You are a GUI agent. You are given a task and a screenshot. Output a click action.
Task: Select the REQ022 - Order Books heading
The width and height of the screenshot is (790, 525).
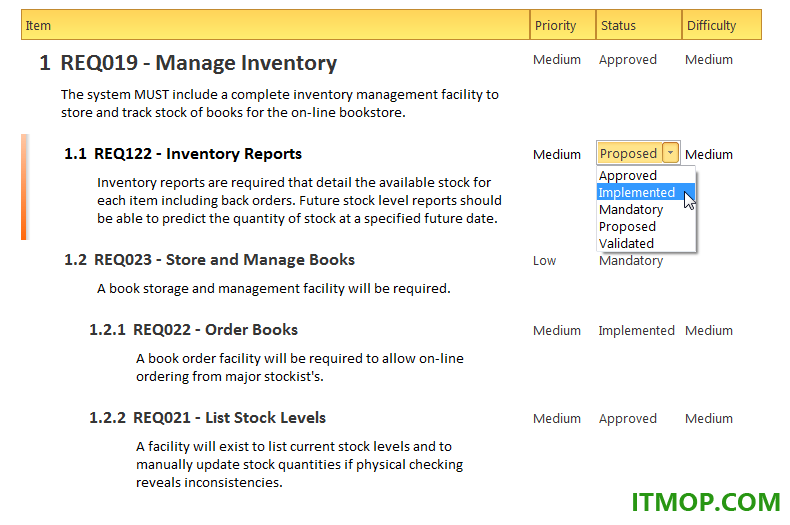tap(215, 330)
